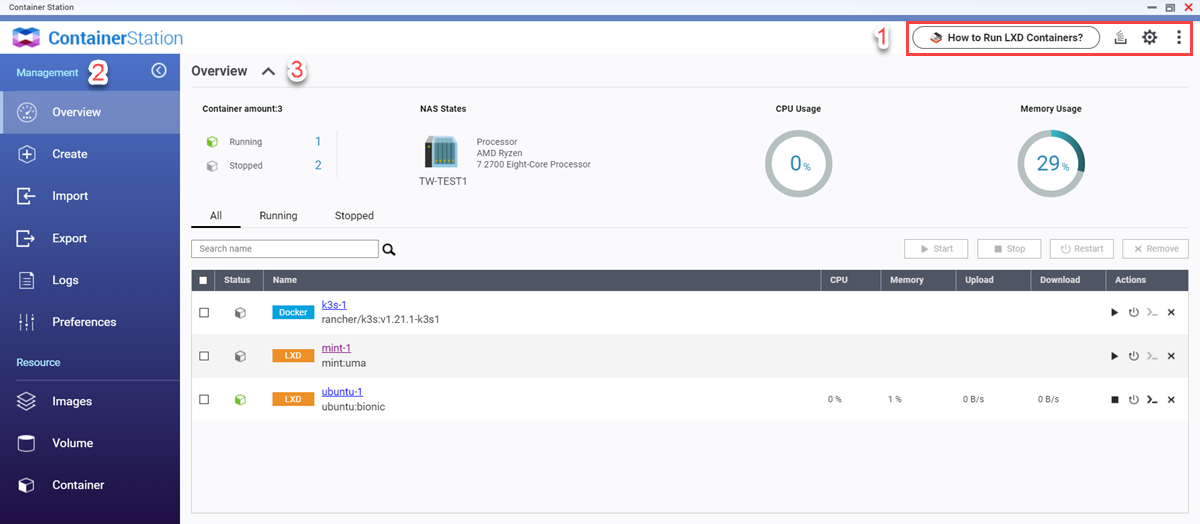
Task: Select the mint-1 row checkbox
Action: 204,356
